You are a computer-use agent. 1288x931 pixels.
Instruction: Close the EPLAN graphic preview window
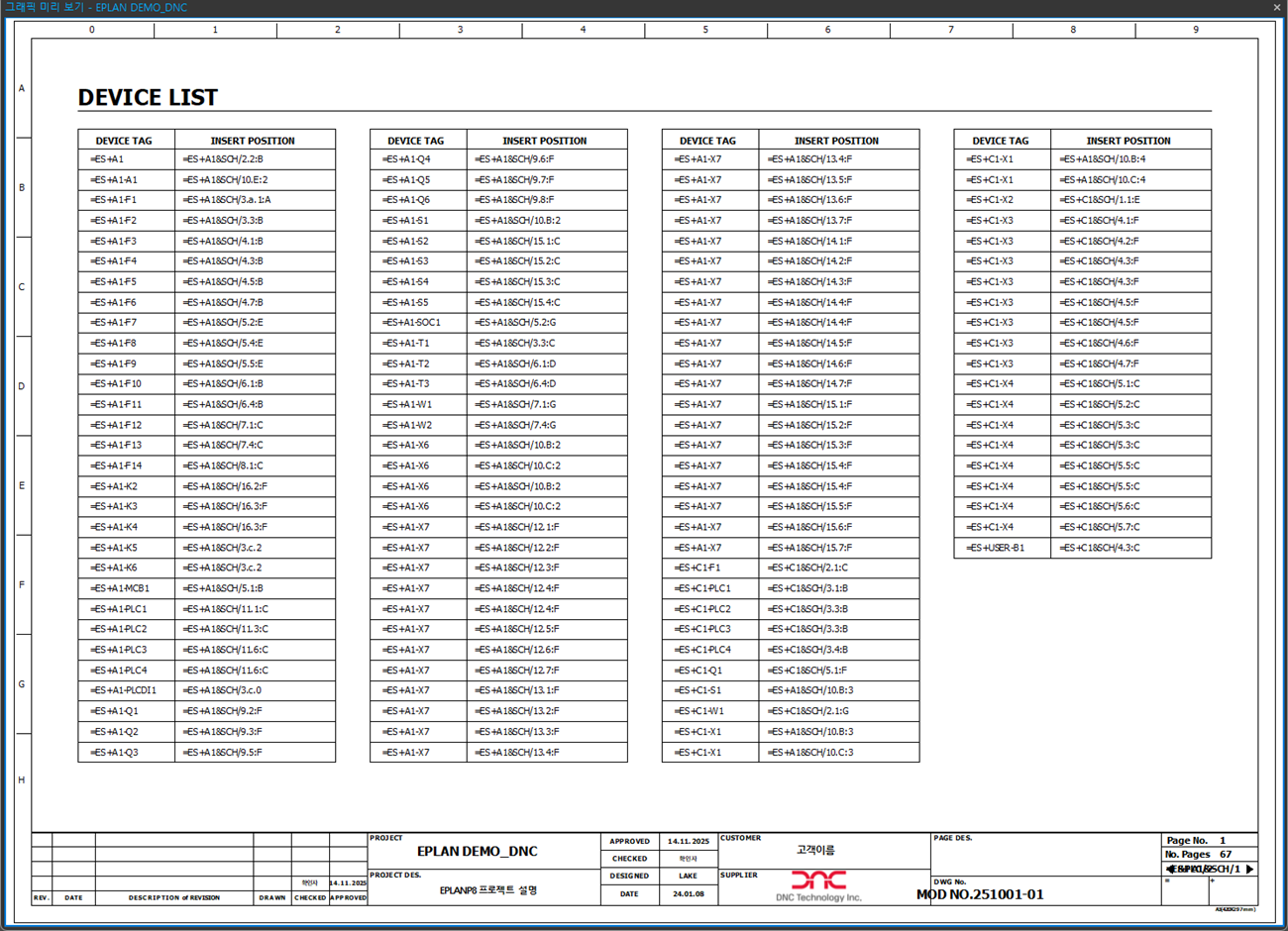pyautogui.click(x=1277, y=7)
